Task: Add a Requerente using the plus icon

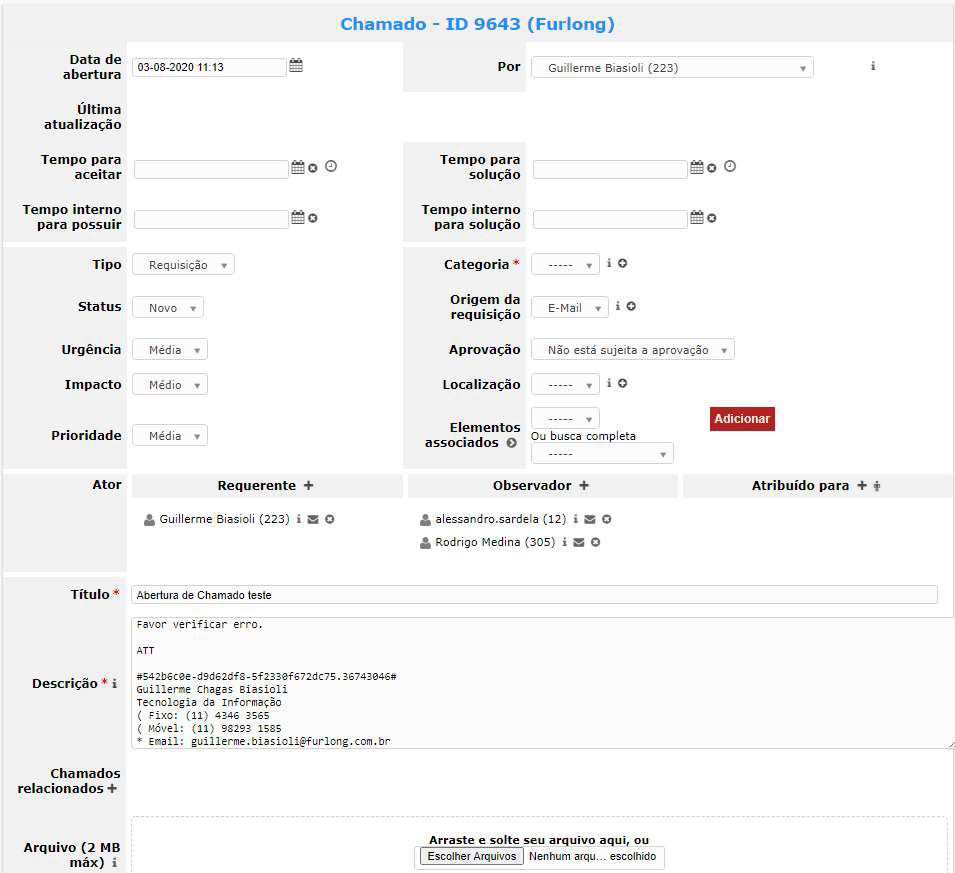Action: pos(308,485)
